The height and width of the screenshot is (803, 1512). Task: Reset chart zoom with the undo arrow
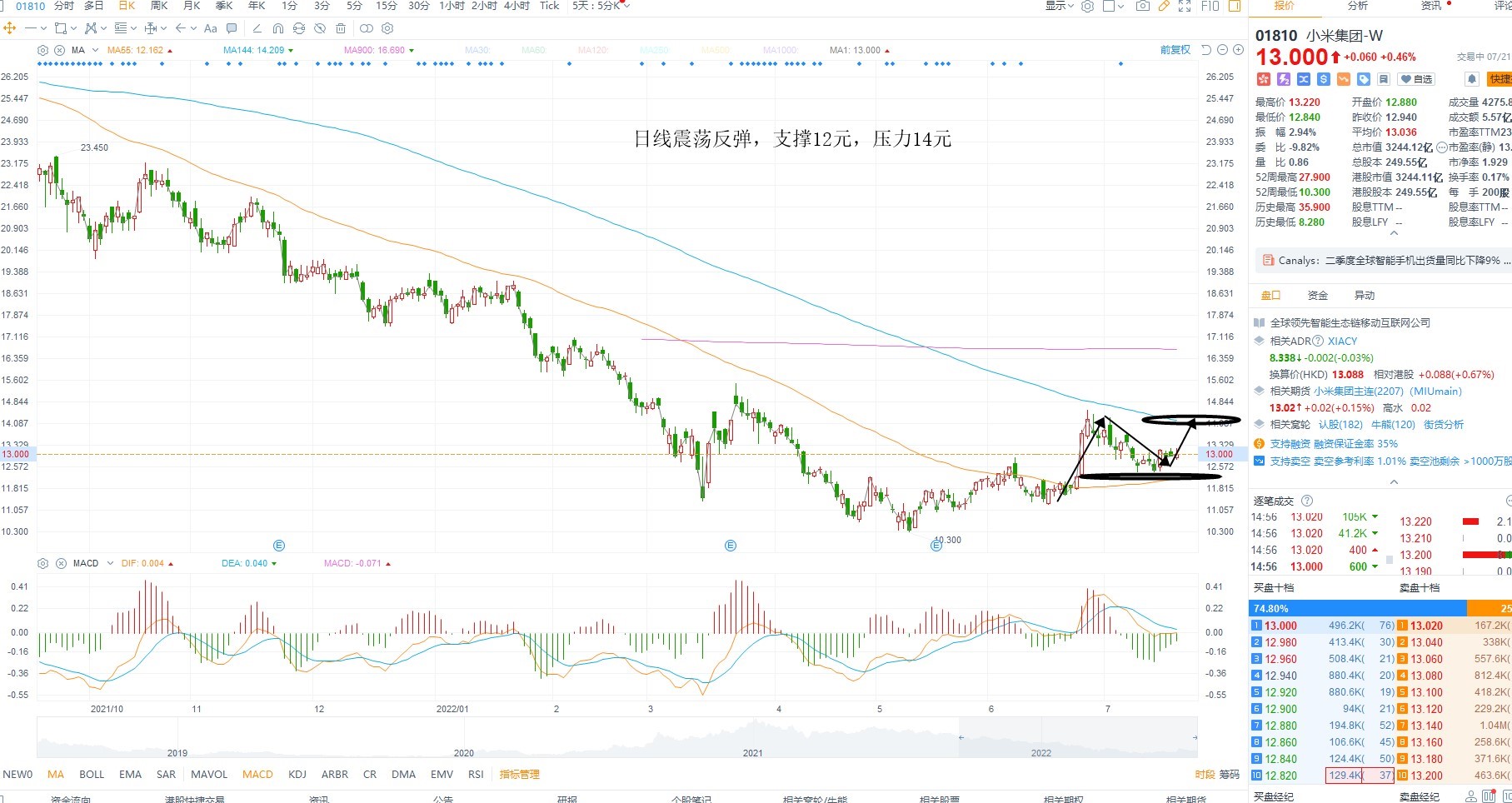coord(1205,50)
